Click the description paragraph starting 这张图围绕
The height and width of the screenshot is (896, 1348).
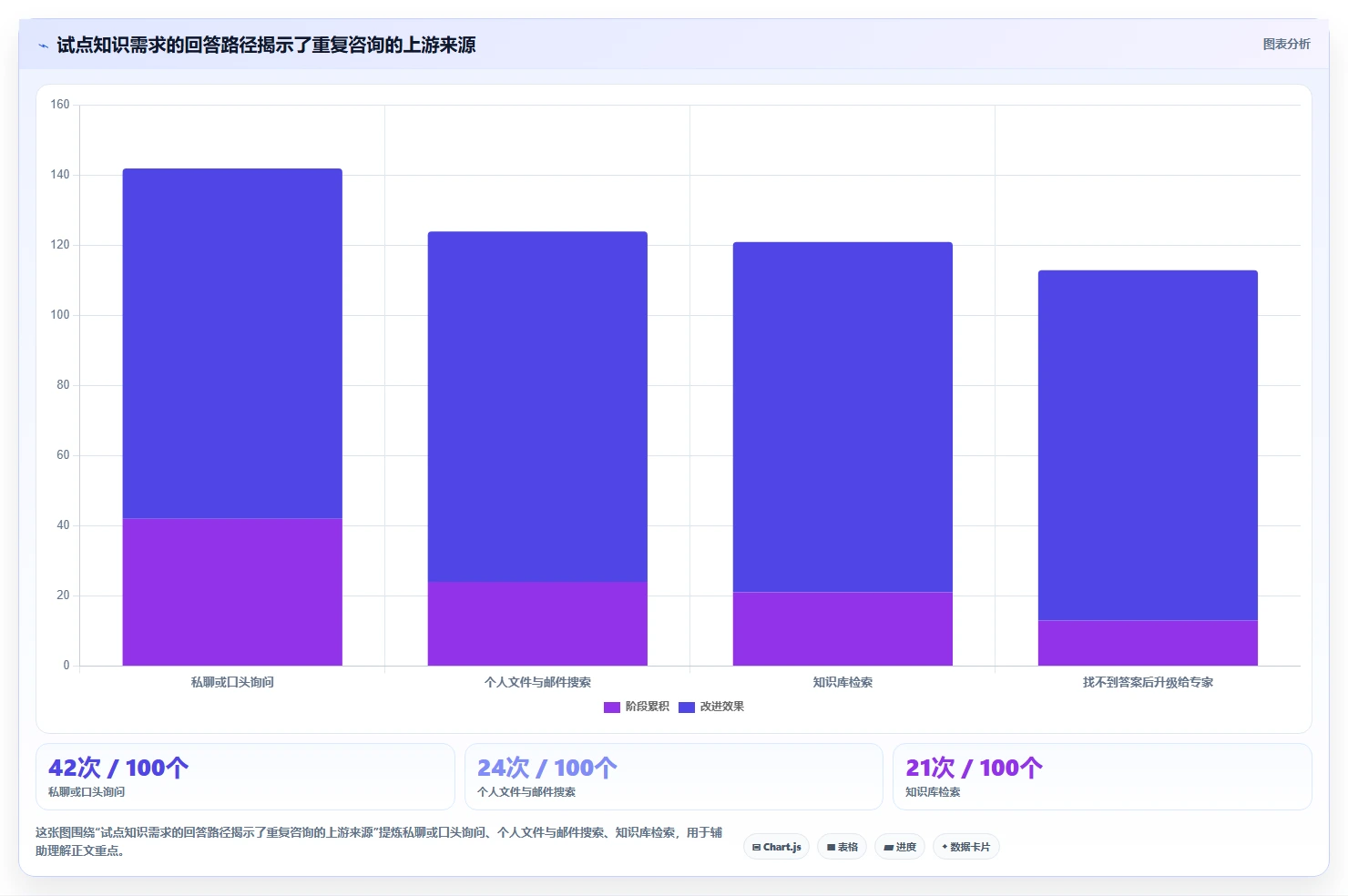(379, 841)
